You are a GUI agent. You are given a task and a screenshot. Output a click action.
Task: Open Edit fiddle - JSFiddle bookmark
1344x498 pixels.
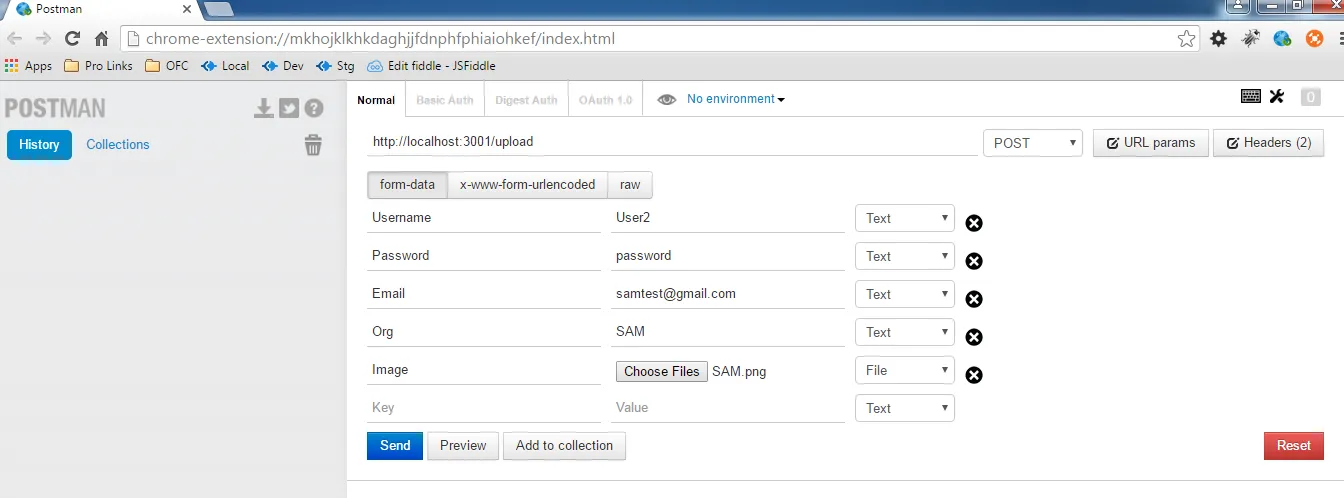[x=431, y=66]
